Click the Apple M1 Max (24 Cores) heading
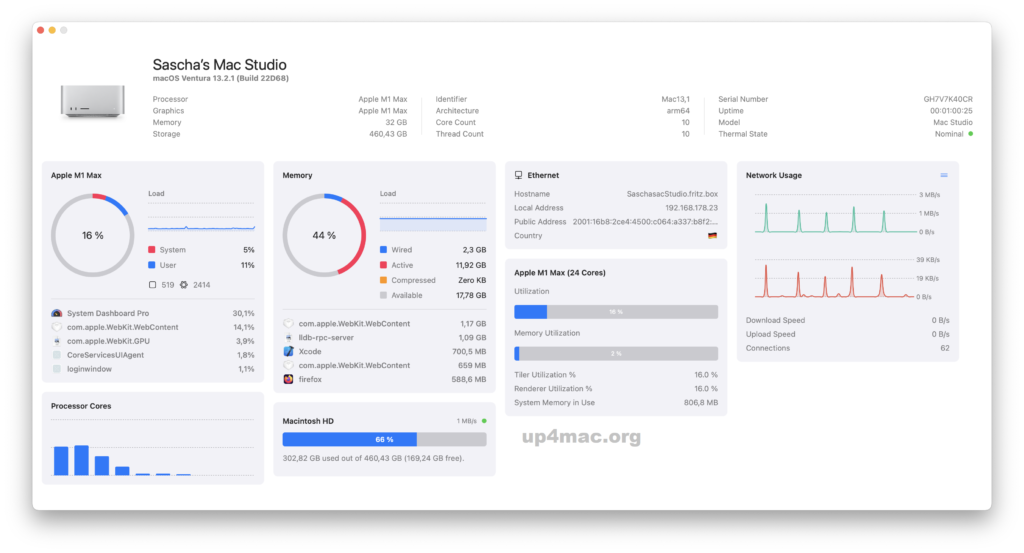The image size is (1024, 553). [560, 273]
